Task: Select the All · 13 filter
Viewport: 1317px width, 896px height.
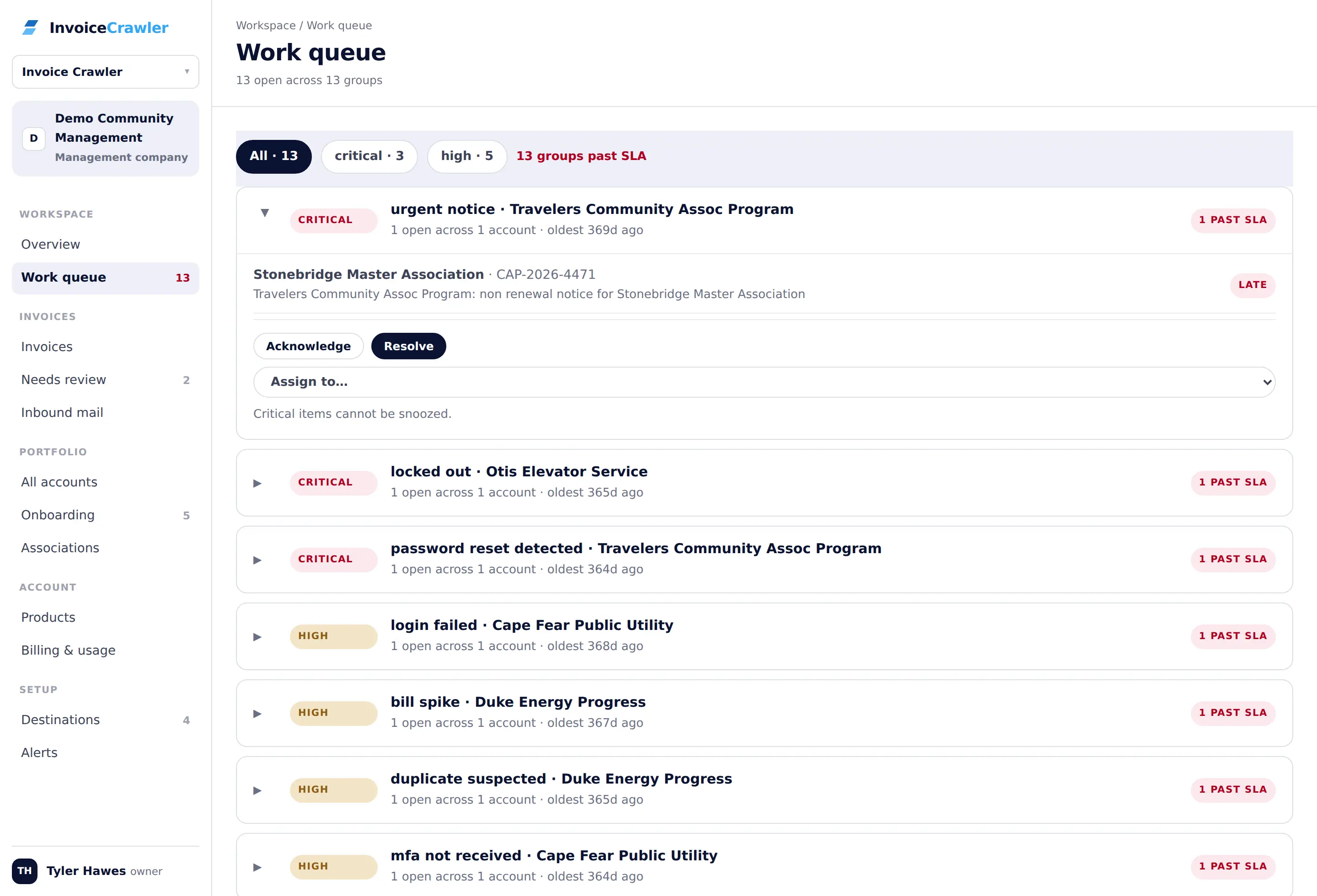Action: [274, 156]
